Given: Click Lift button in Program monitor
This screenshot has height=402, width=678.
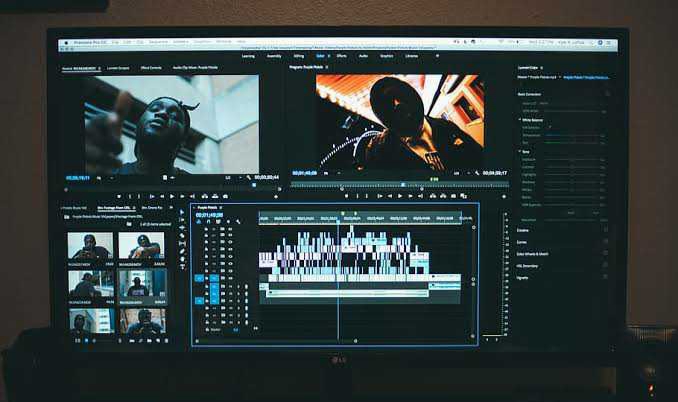Looking at the screenshot, I should coord(433,196).
